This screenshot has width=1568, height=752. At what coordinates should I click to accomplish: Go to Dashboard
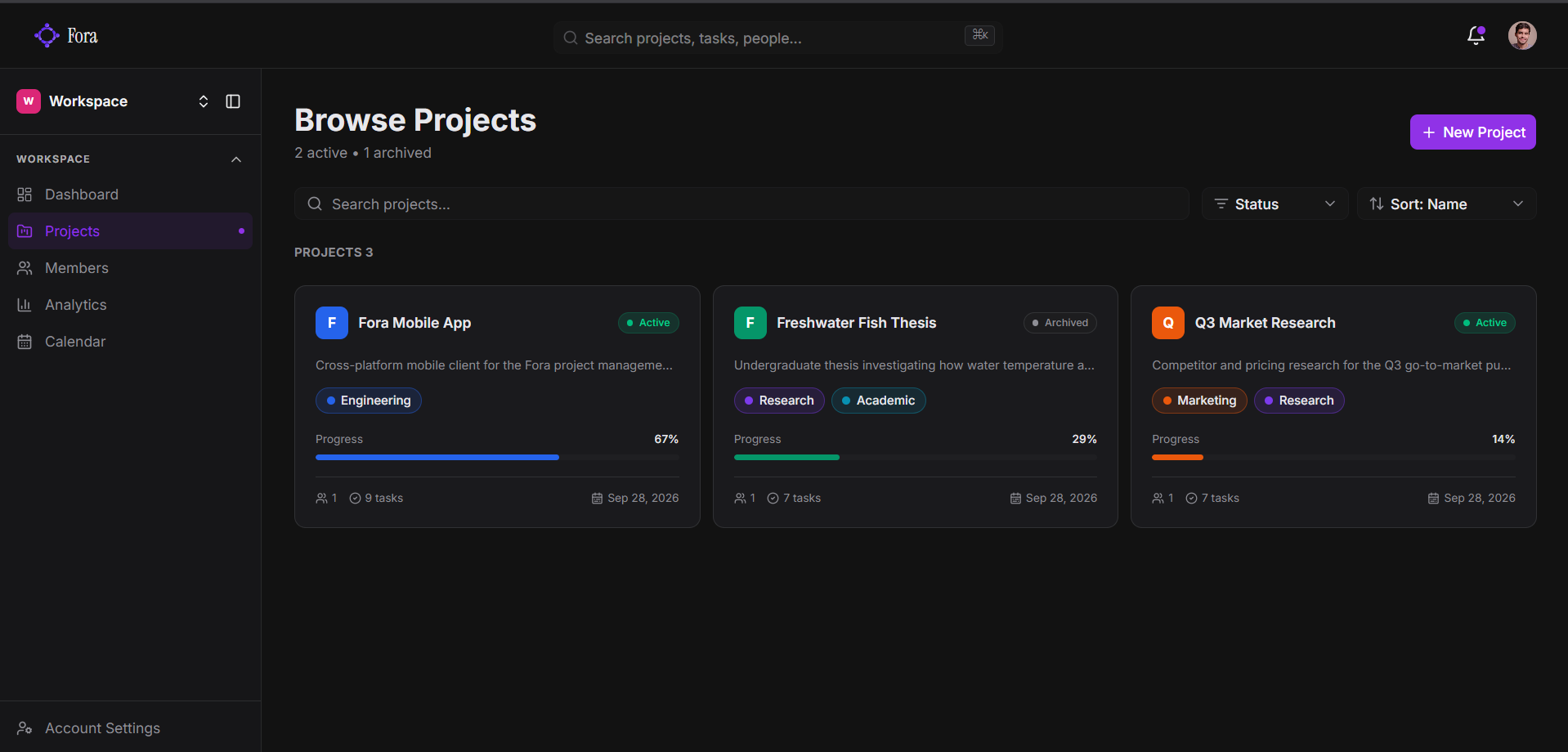131,195
